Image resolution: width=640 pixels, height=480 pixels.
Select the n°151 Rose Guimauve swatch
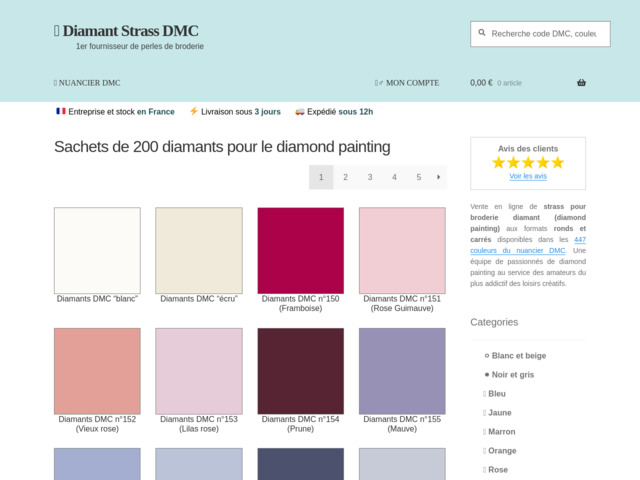point(402,250)
